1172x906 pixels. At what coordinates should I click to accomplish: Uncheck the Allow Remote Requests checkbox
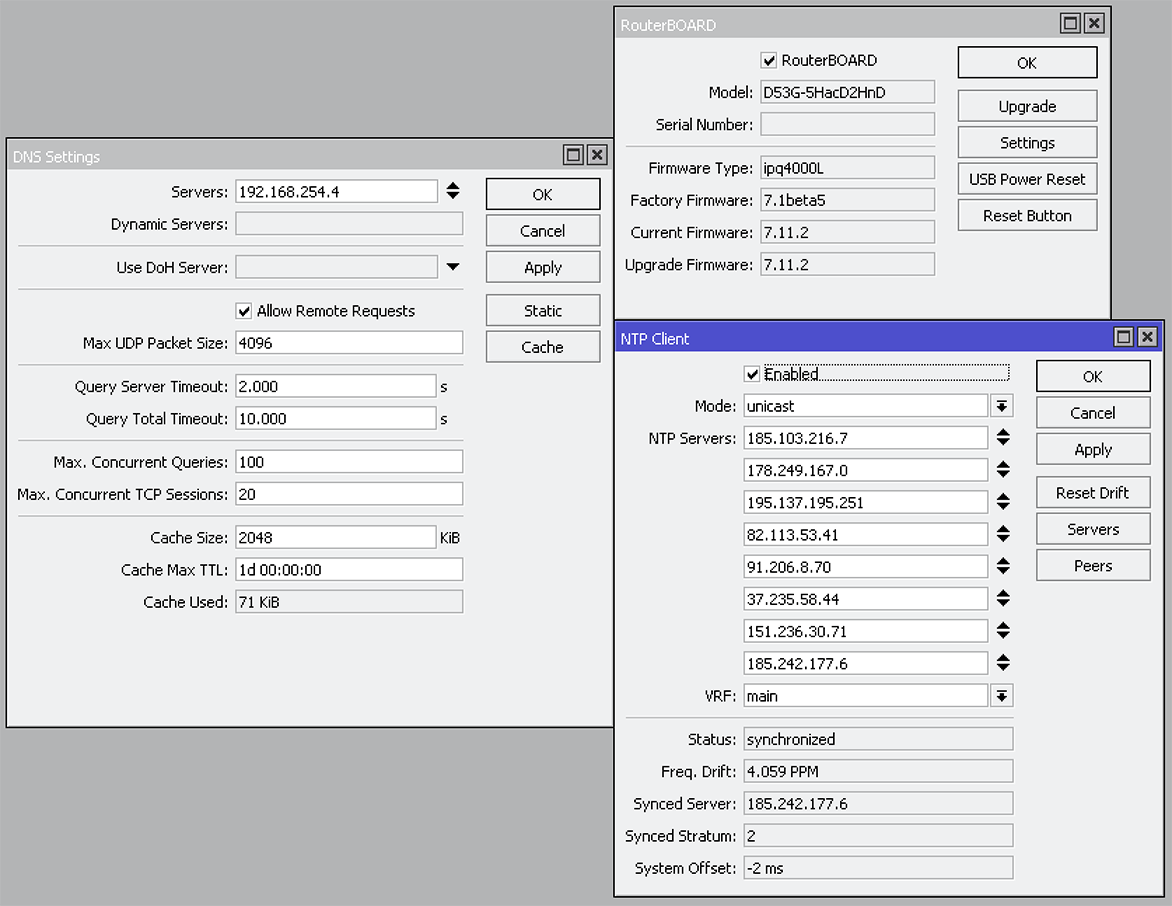(244, 311)
